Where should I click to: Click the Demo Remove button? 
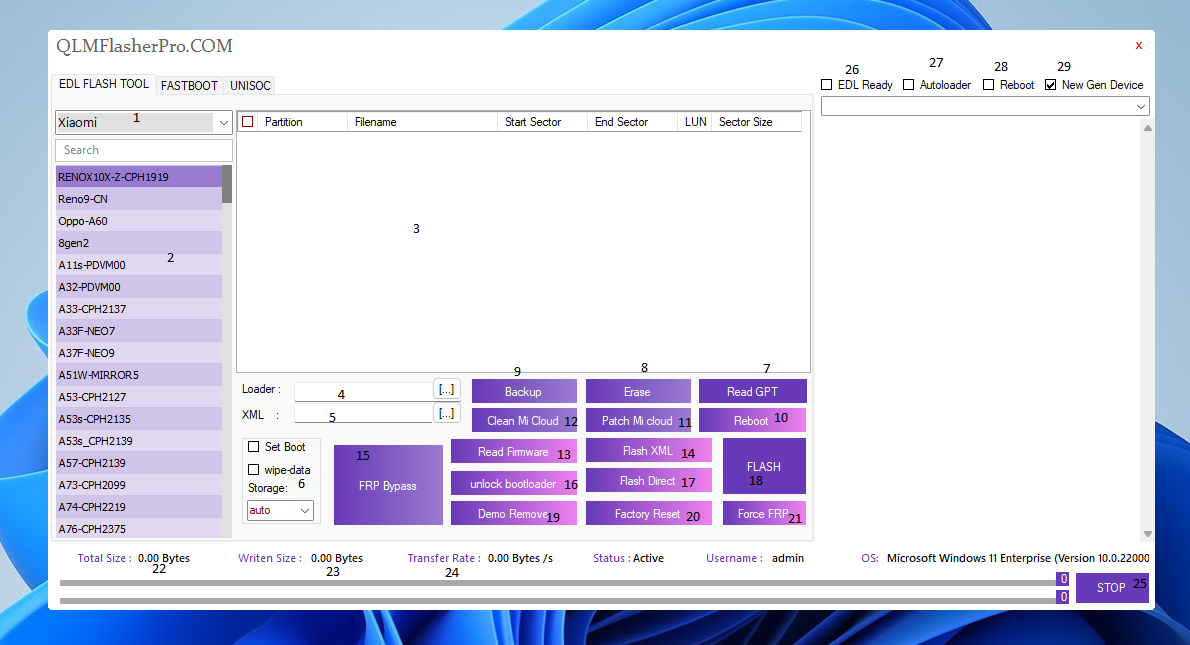pyautogui.click(x=514, y=514)
